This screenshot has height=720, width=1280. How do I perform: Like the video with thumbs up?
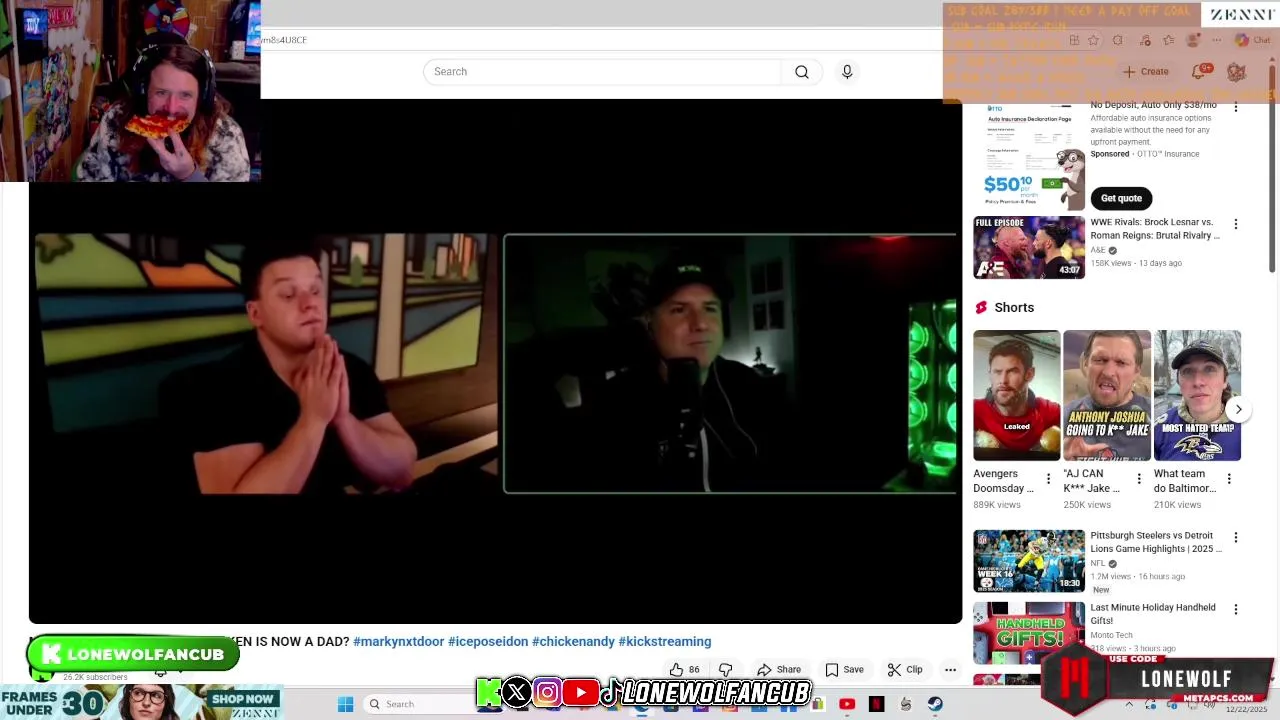[685, 670]
